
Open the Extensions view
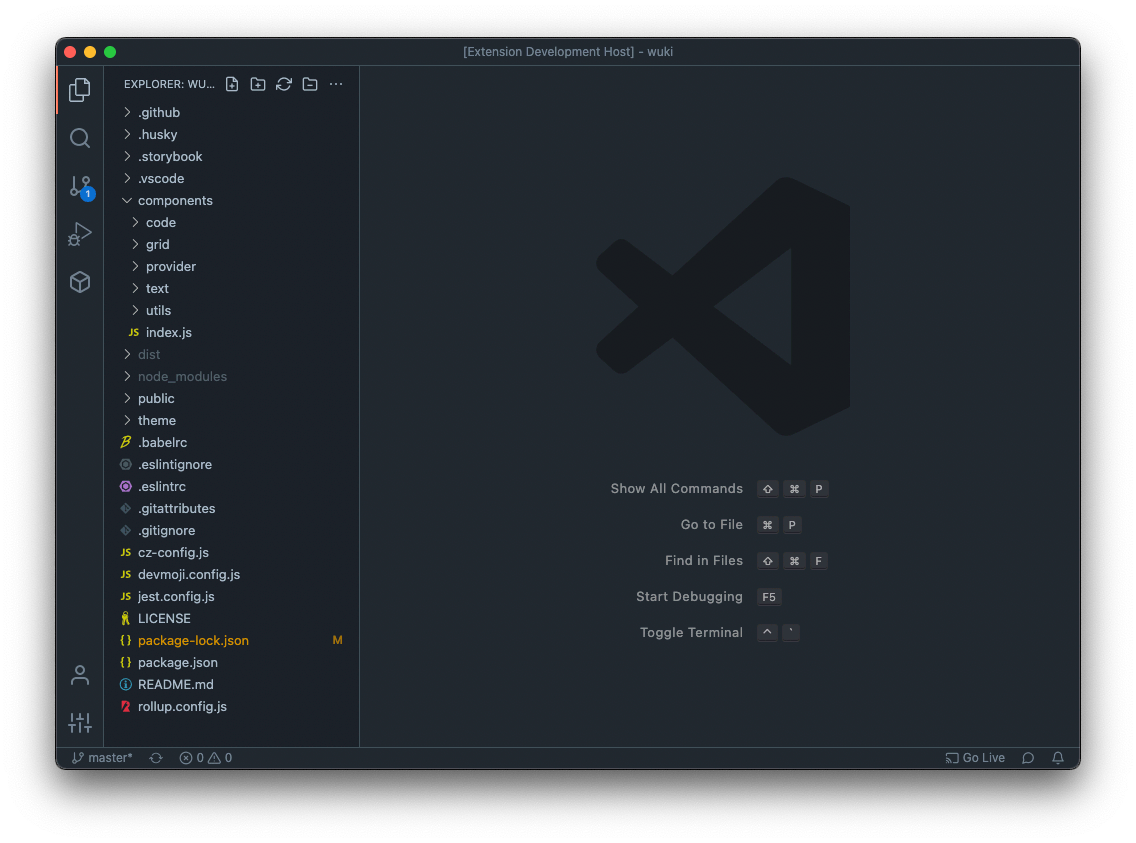click(80, 282)
